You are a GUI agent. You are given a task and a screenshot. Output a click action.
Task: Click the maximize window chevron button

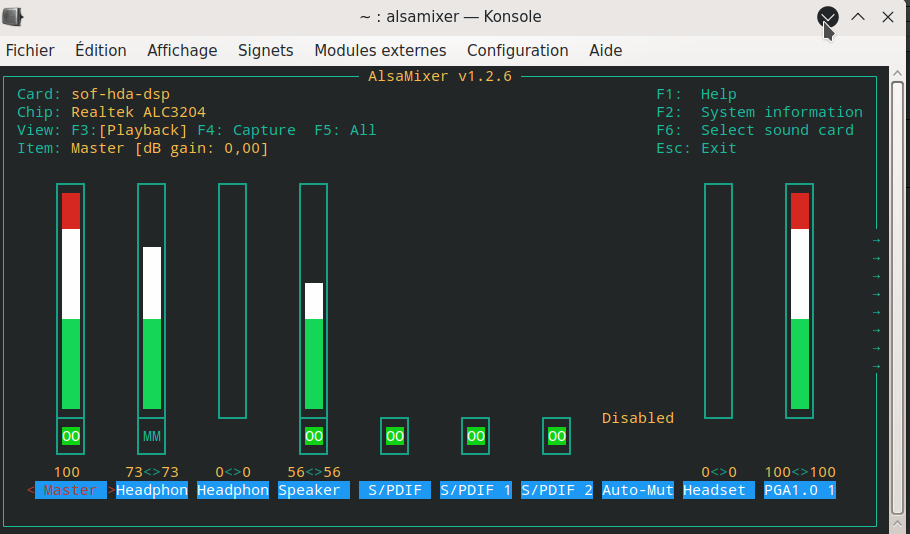coord(858,17)
